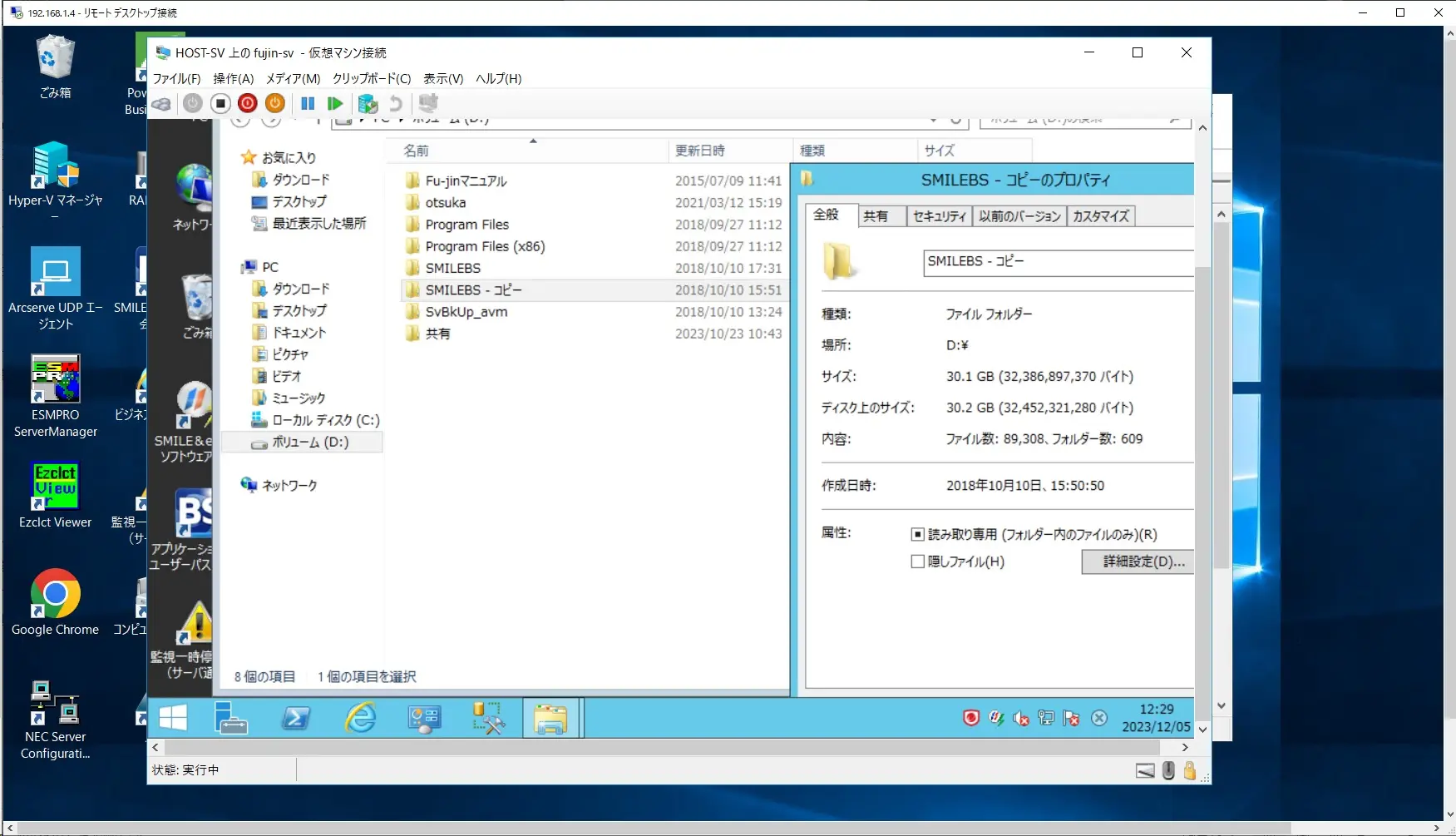This screenshot has width=1456, height=836.
Task: Click the red Shut Down VM icon
Action: pyautogui.click(x=248, y=103)
